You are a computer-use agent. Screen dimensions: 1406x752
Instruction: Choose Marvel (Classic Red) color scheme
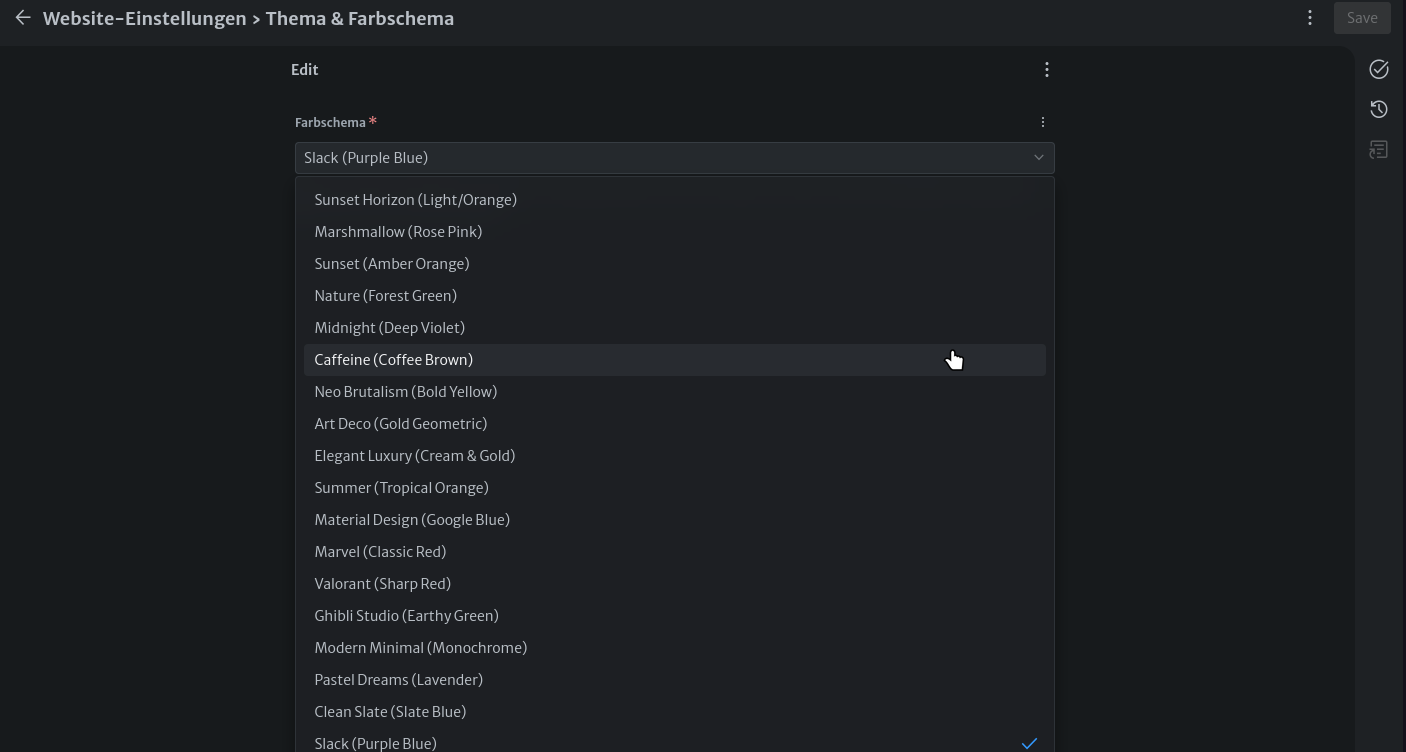pyautogui.click(x=380, y=551)
